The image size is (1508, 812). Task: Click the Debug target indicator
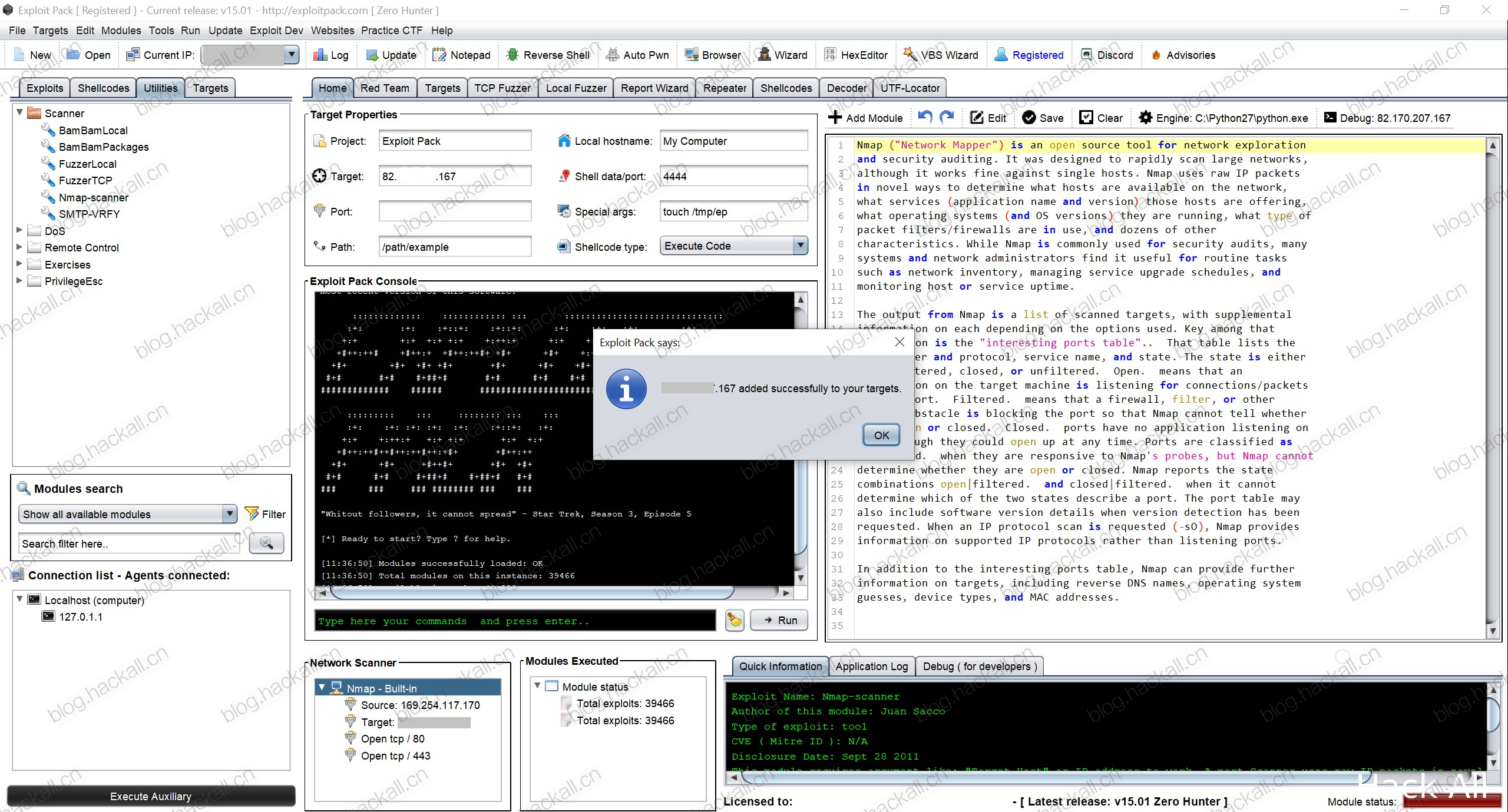coord(1387,118)
